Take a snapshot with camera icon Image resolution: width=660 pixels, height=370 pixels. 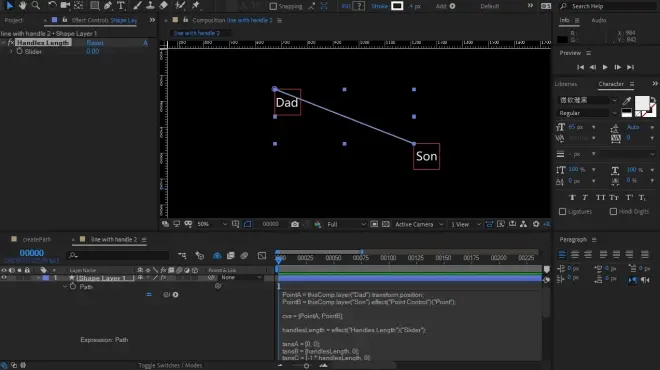[x=295, y=224]
